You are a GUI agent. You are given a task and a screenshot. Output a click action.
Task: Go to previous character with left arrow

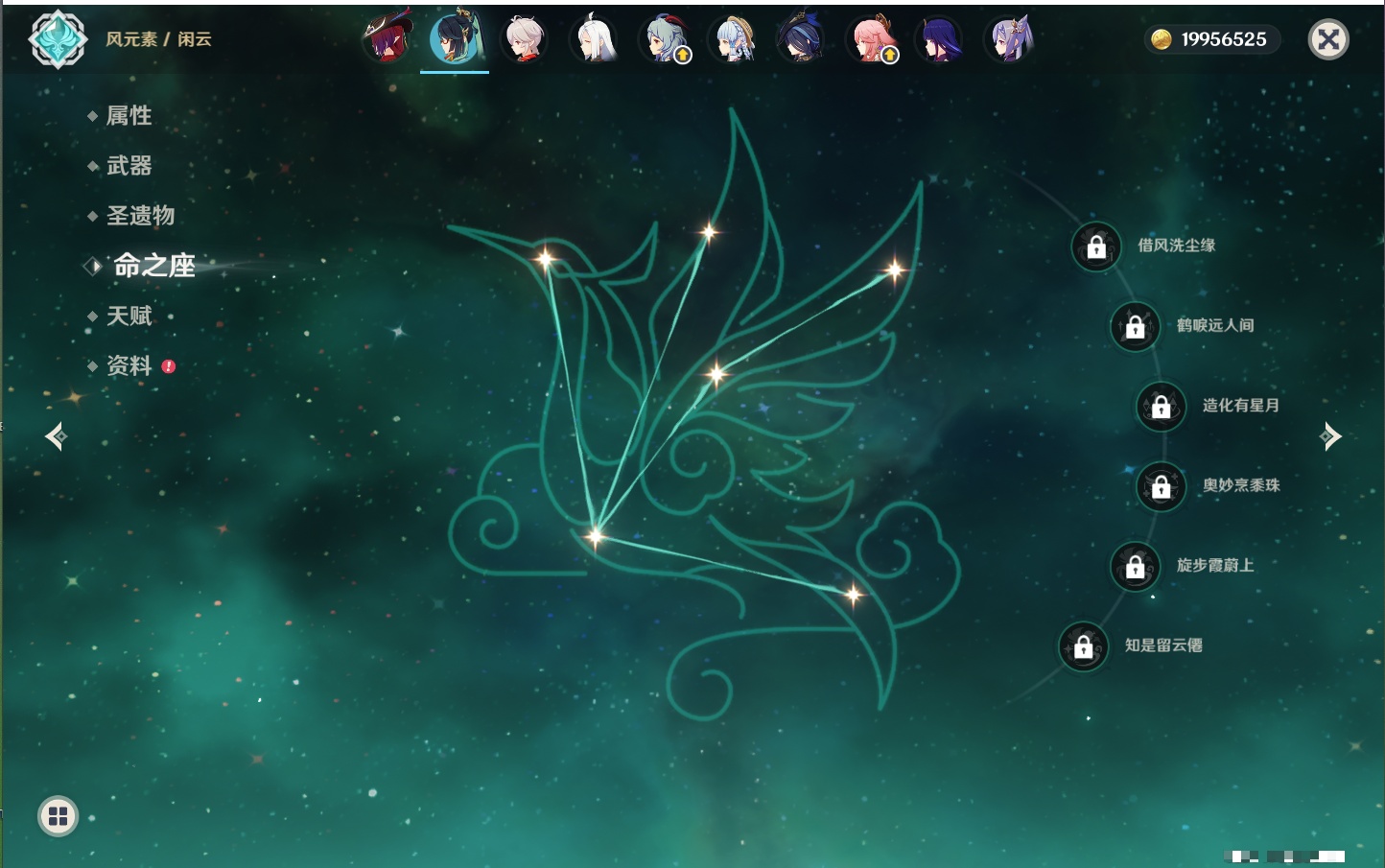[x=56, y=436]
